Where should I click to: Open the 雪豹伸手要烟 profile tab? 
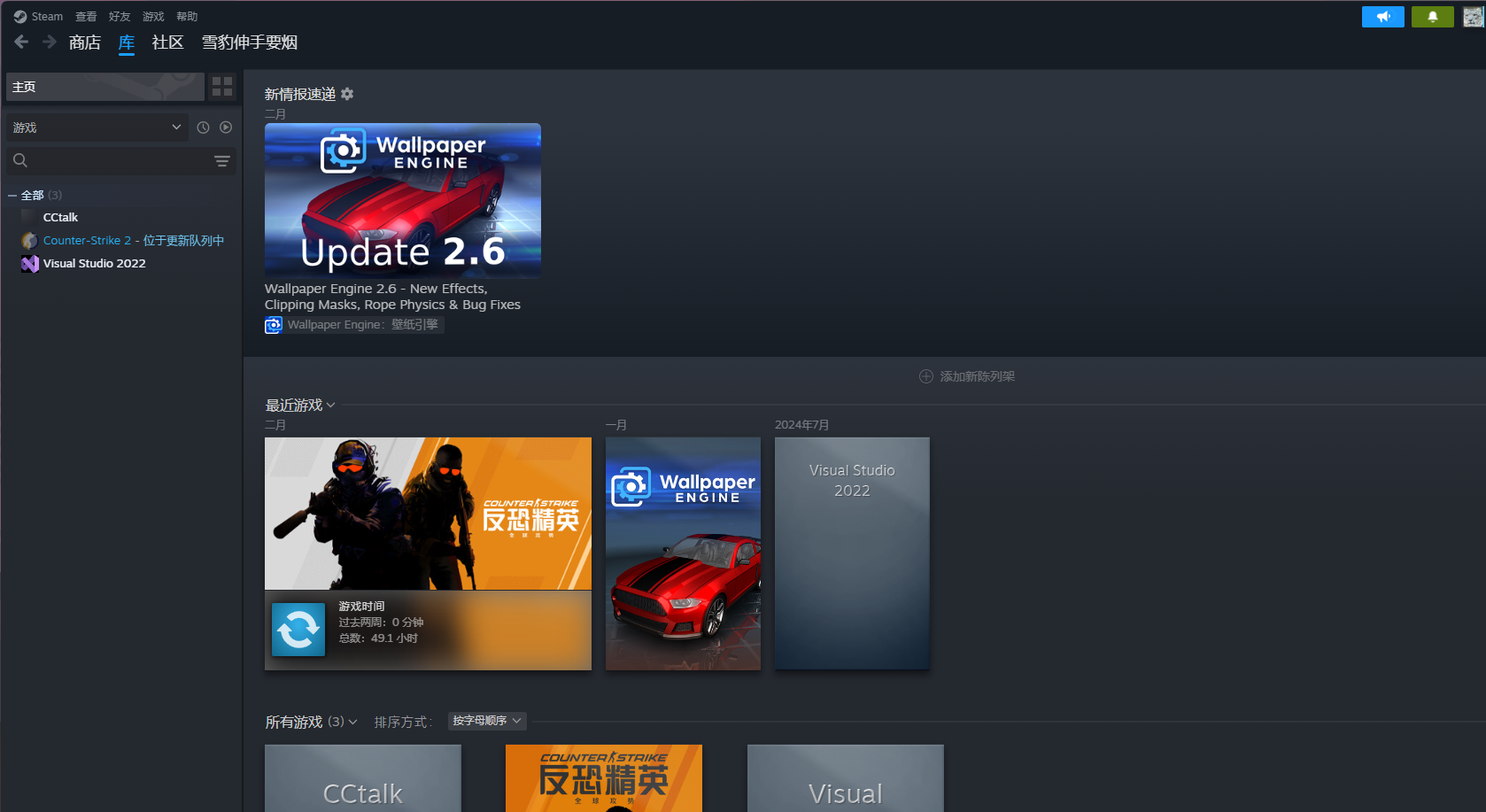click(x=250, y=42)
